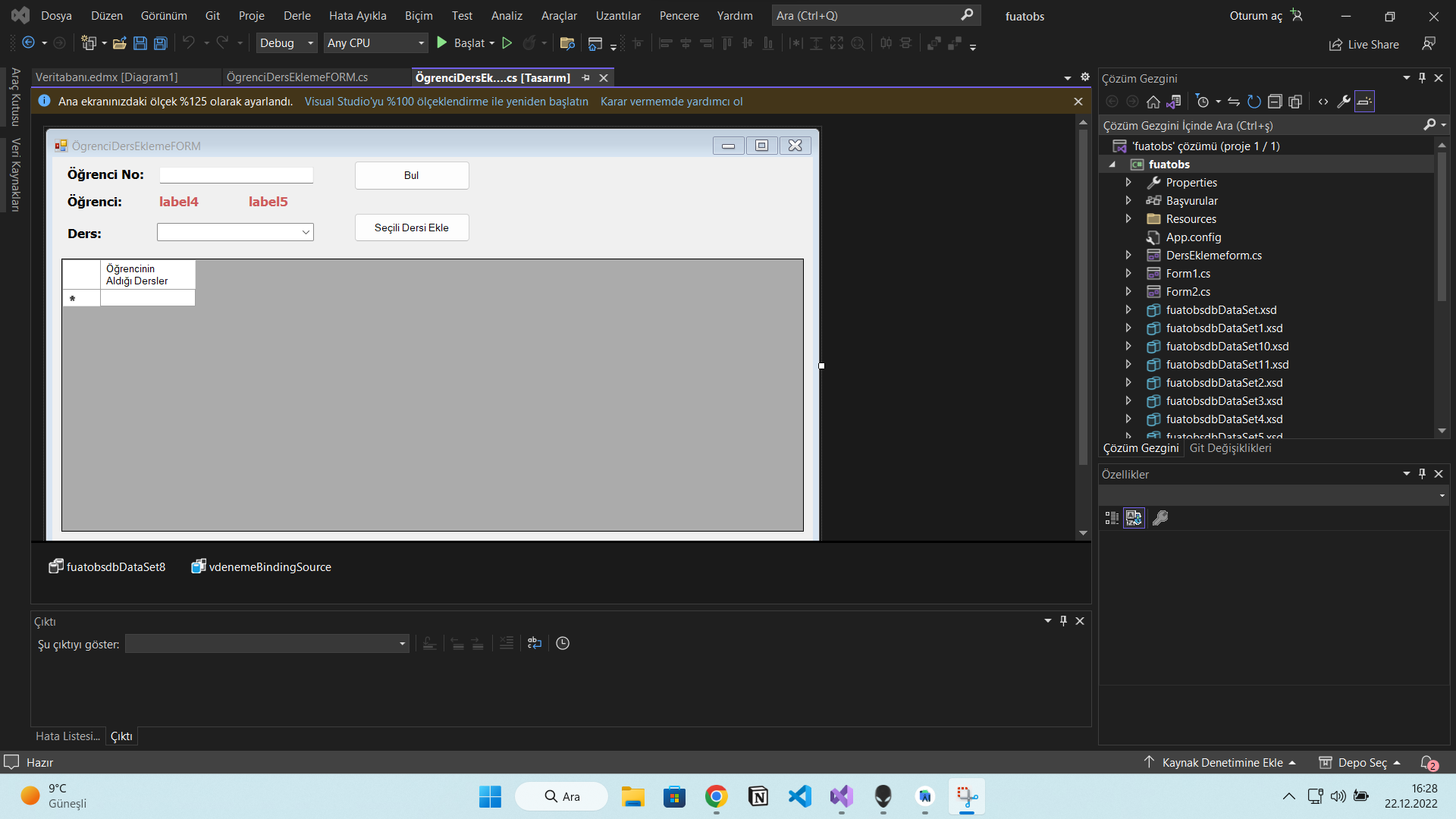Click the Open File folder icon
Image resolution: width=1456 pixels, height=819 pixels.
[x=119, y=43]
